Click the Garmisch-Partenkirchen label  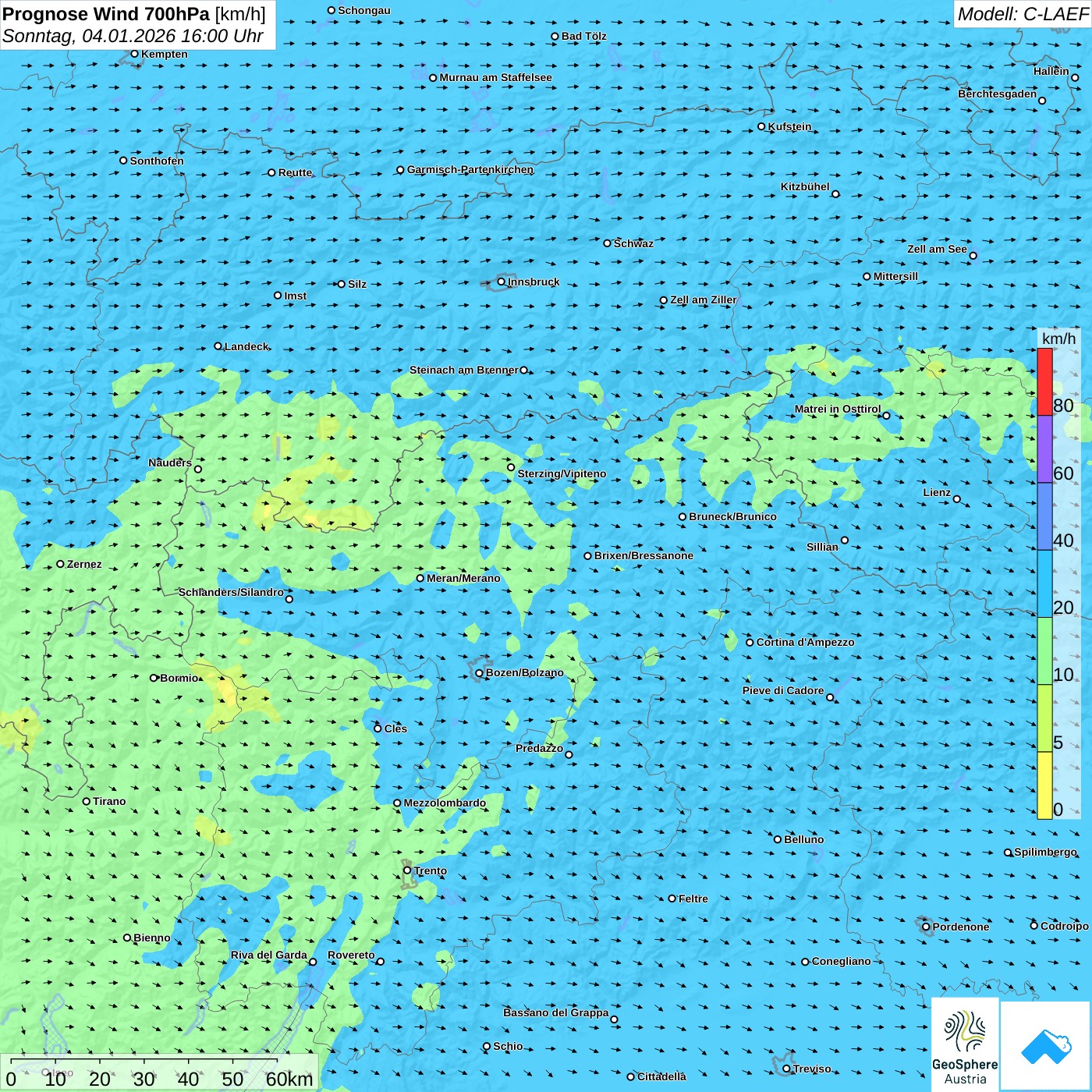[470, 169]
